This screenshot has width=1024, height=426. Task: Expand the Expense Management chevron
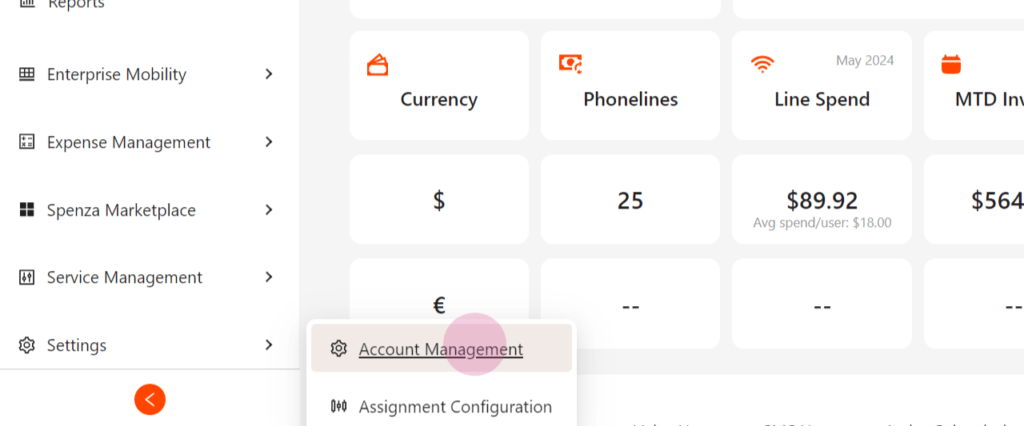pyautogui.click(x=268, y=142)
